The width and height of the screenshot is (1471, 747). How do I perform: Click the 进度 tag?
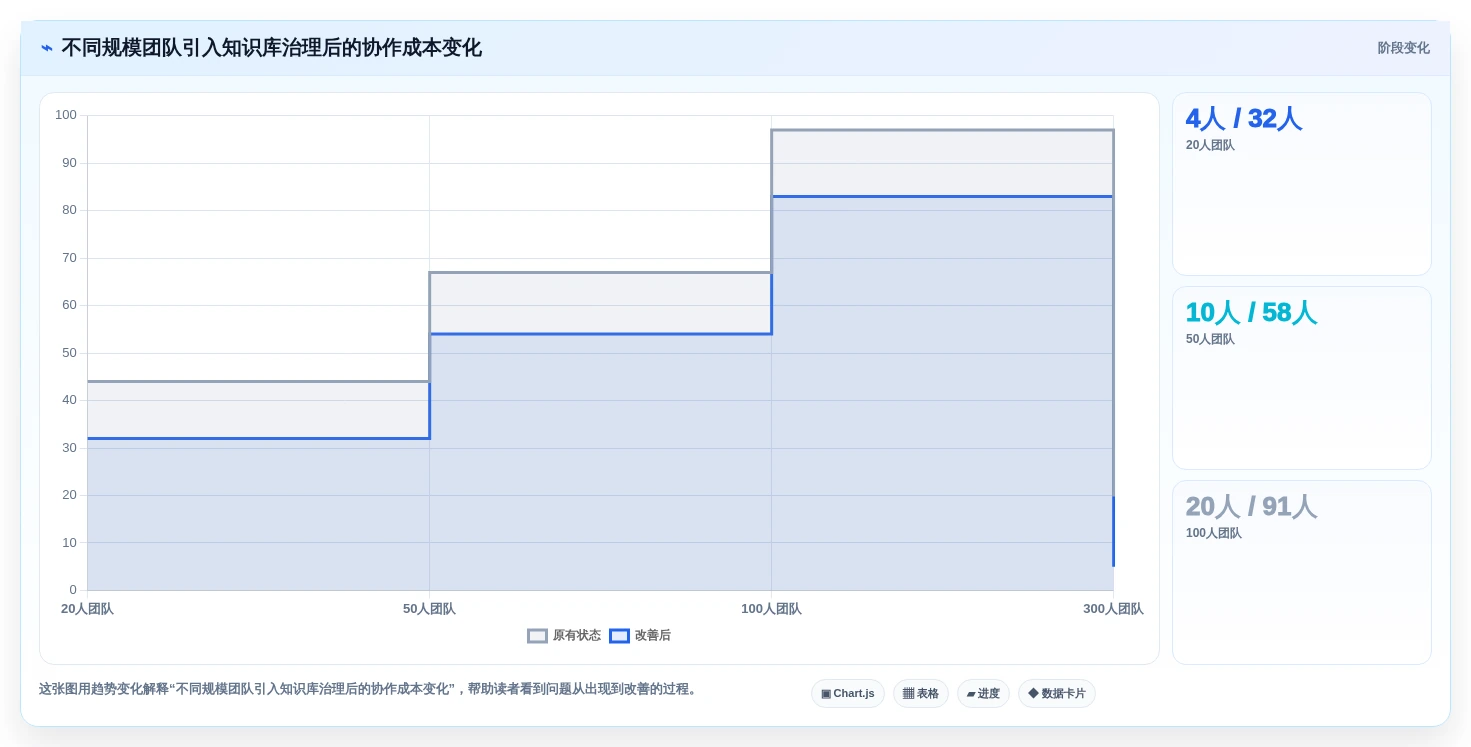click(x=983, y=693)
